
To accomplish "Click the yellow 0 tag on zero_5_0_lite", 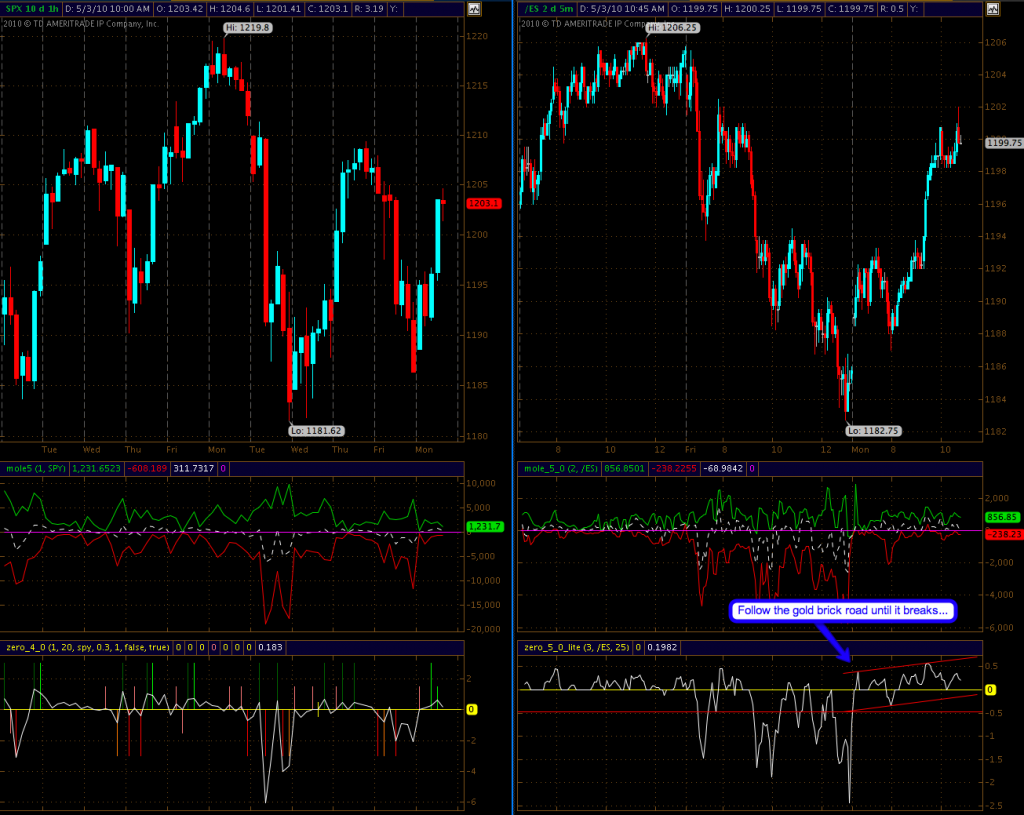I will 990,690.
